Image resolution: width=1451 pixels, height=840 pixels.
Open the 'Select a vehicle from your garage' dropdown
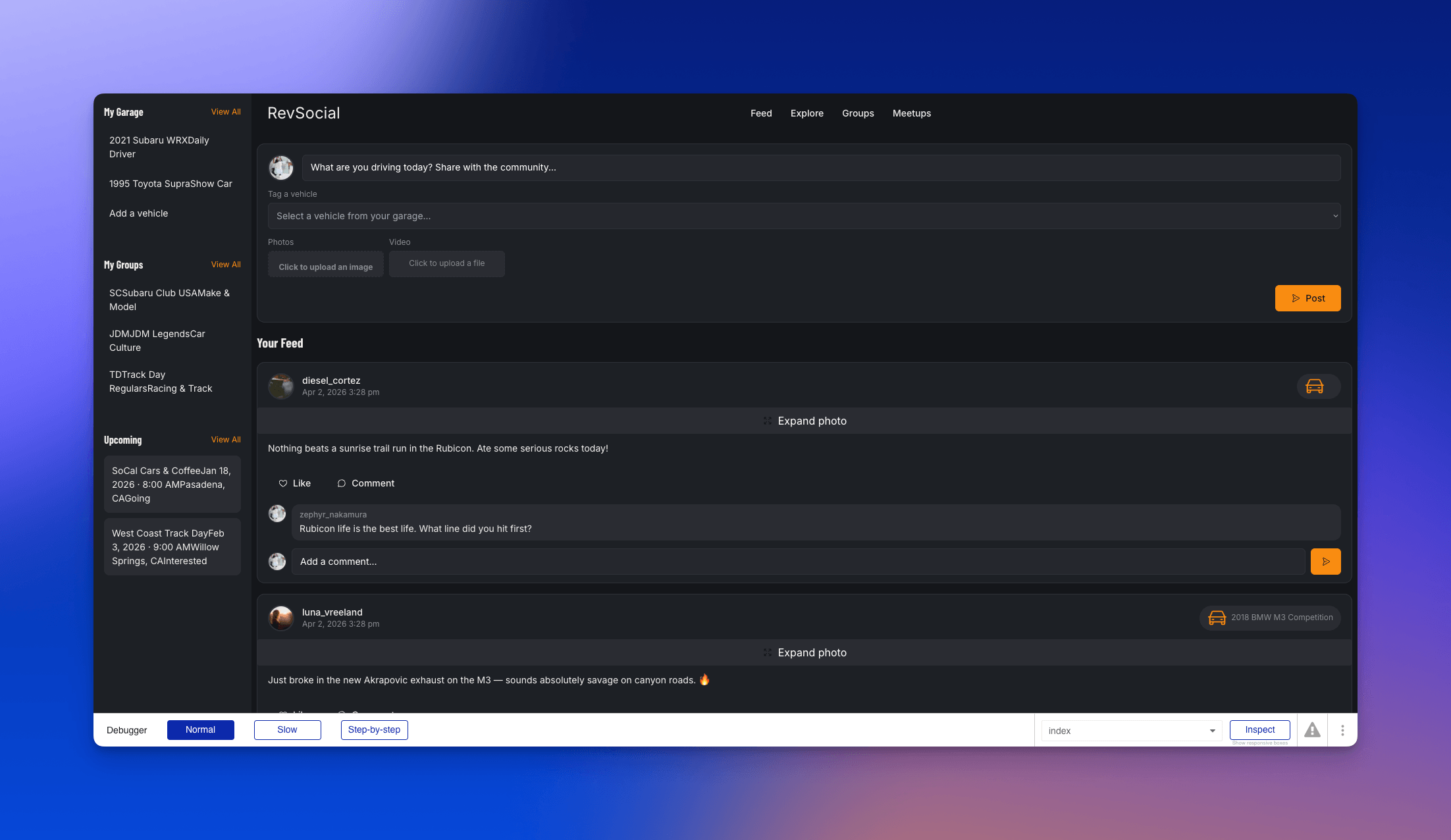[803, 215]
